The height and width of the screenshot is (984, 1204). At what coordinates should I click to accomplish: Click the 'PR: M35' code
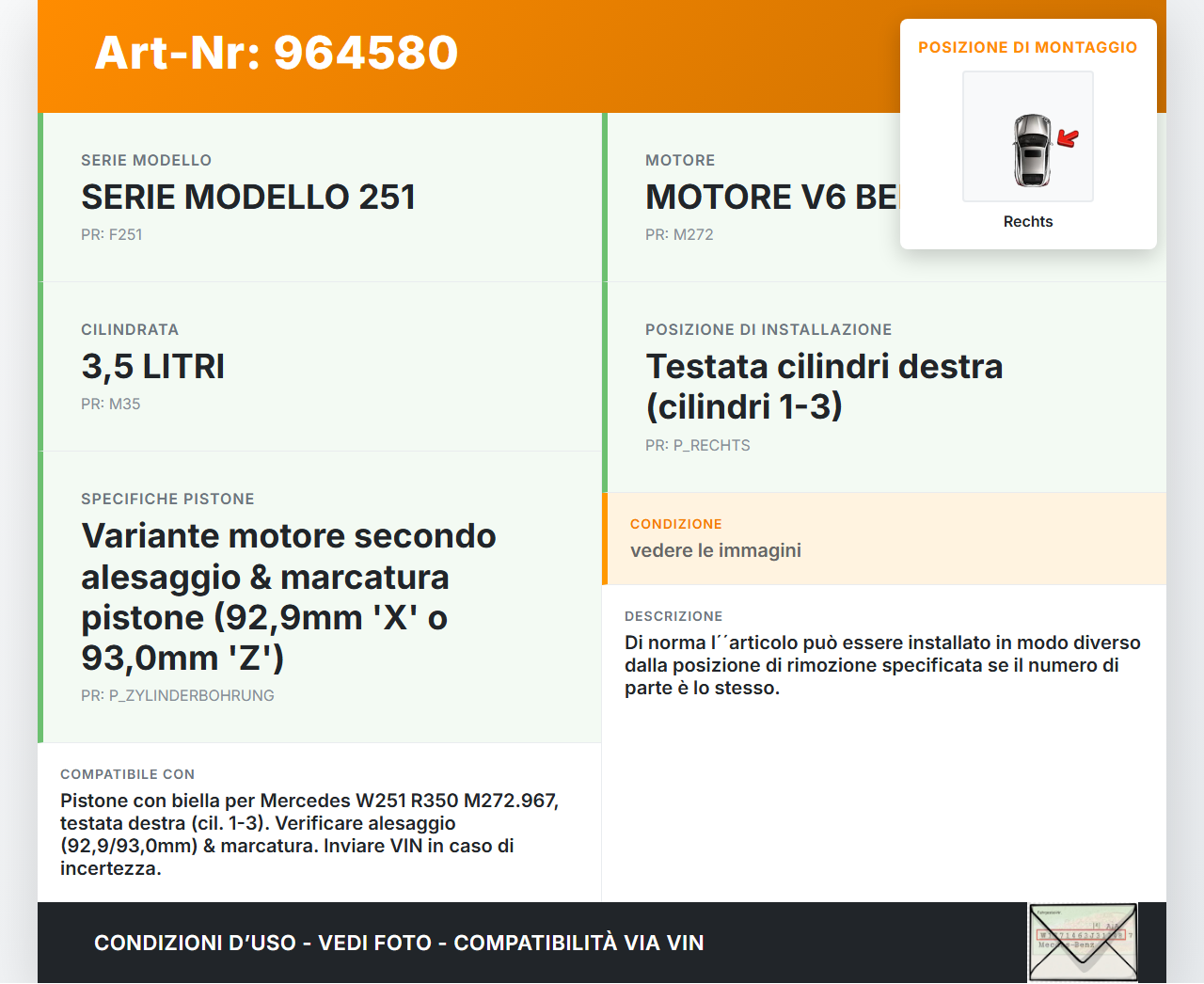tap(110, 405)
